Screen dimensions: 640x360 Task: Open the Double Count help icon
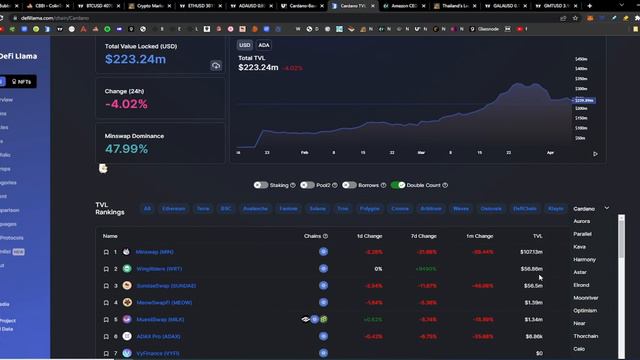(x=445, y=185)
